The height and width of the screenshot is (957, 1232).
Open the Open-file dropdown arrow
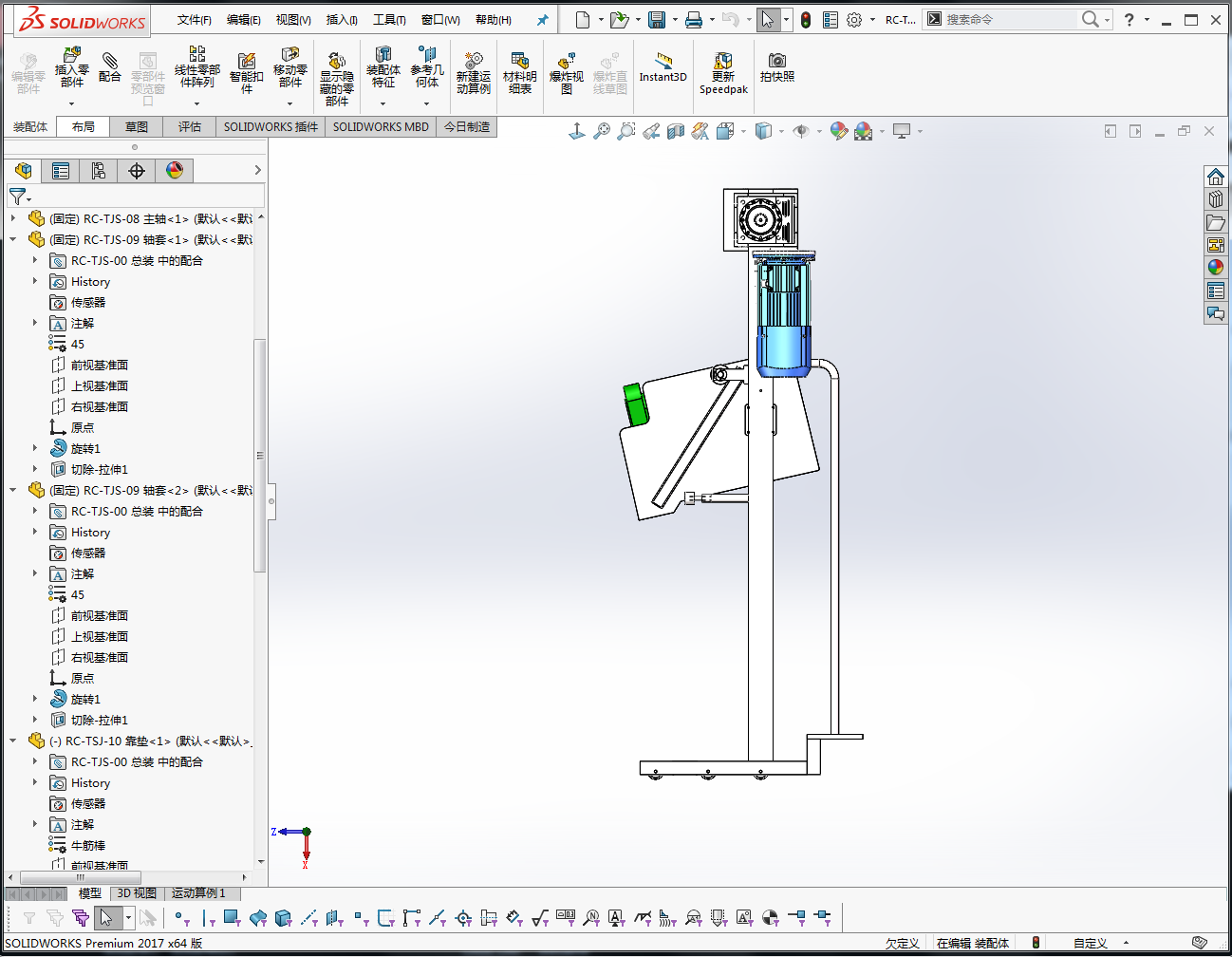click(x=638, y=19)
